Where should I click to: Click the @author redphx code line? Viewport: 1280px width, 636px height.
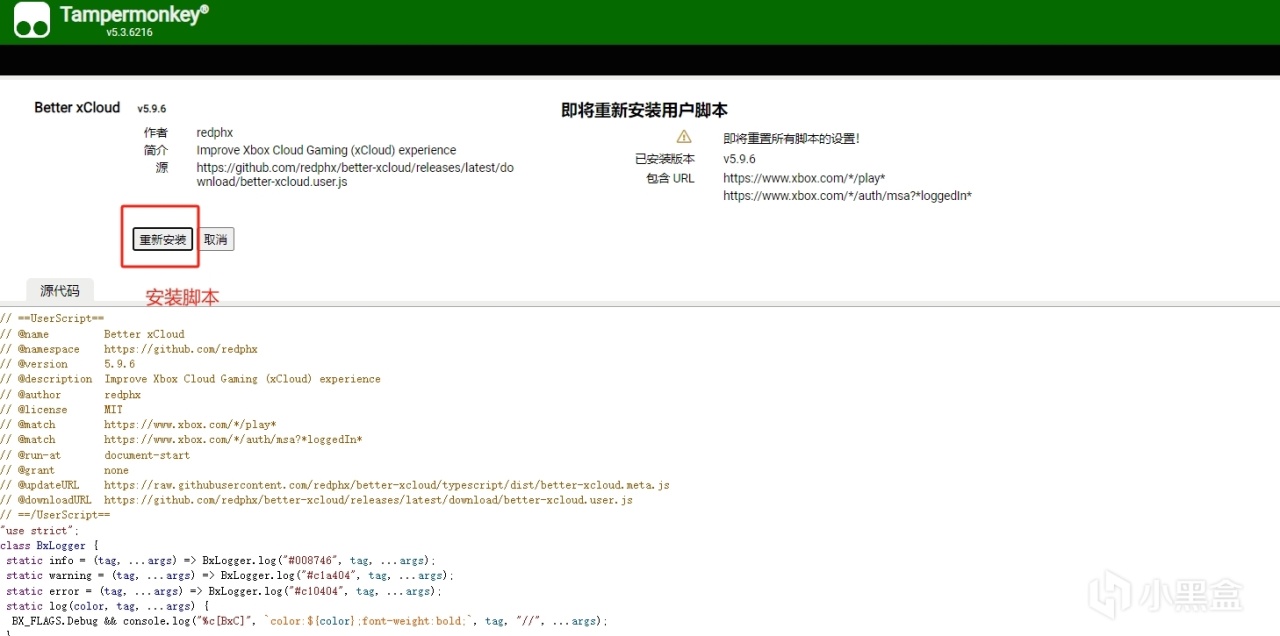73,395
